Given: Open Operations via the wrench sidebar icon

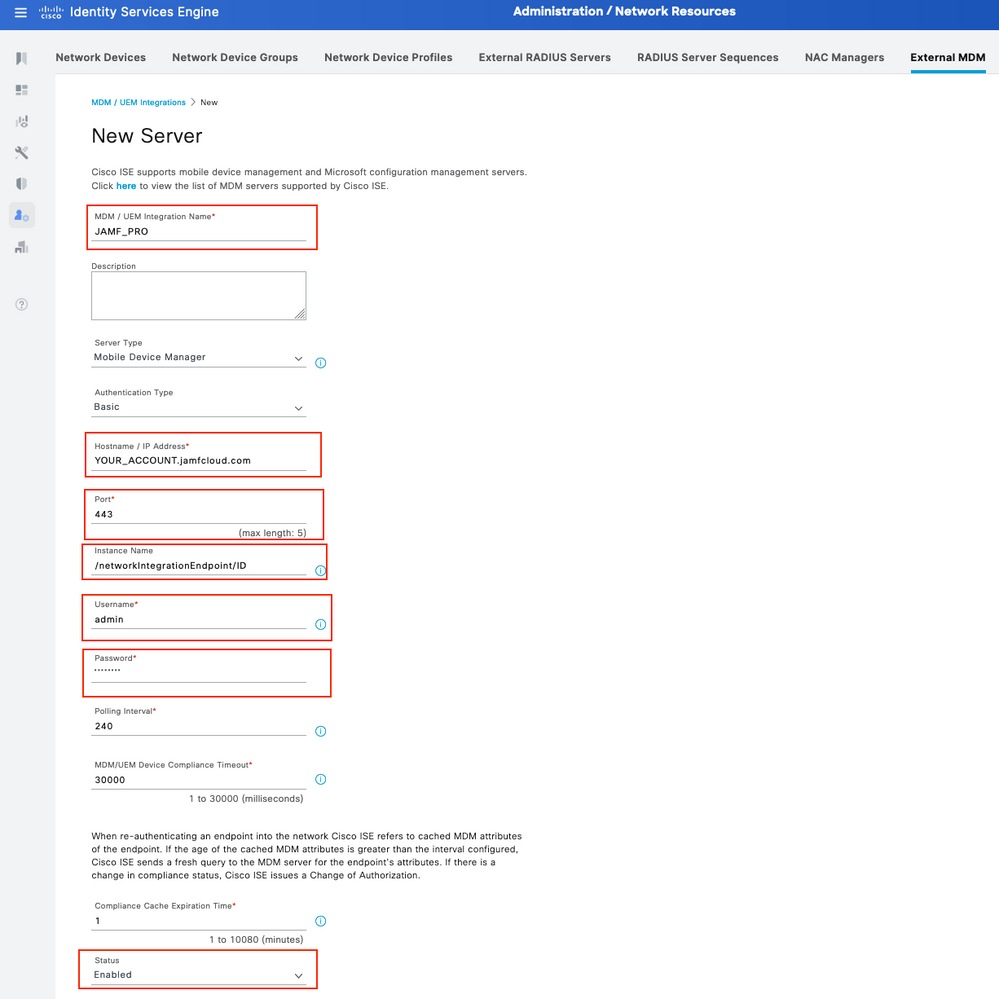Looking at the screenshot, I should (20, 152).
